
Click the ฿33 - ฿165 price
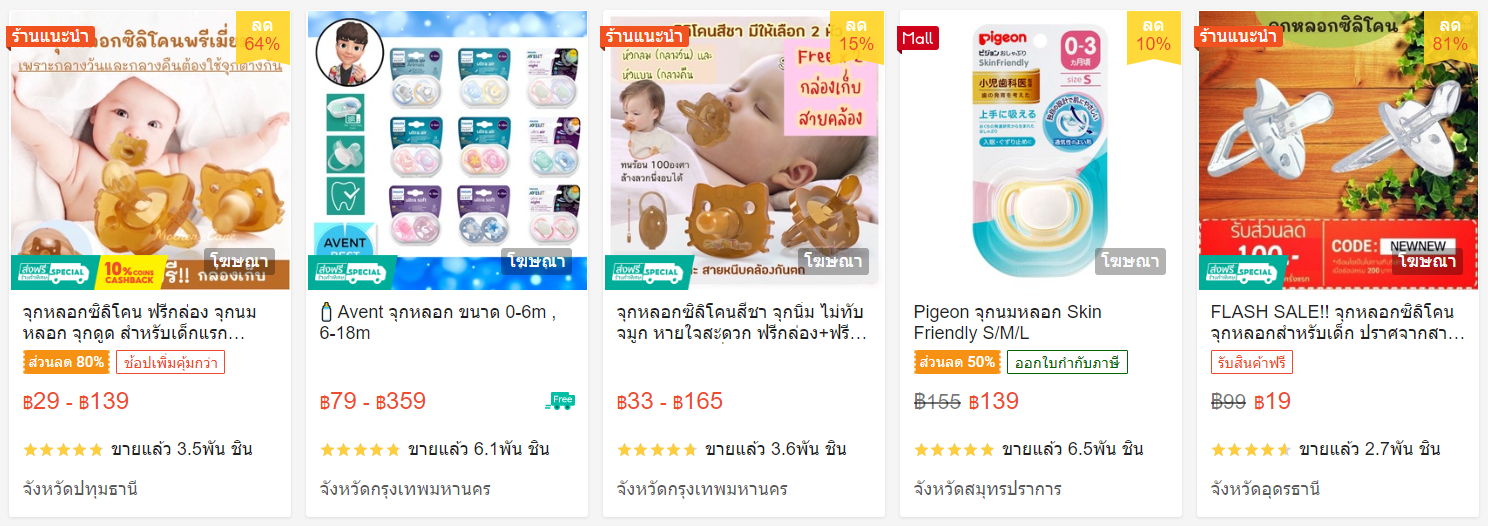669,402
